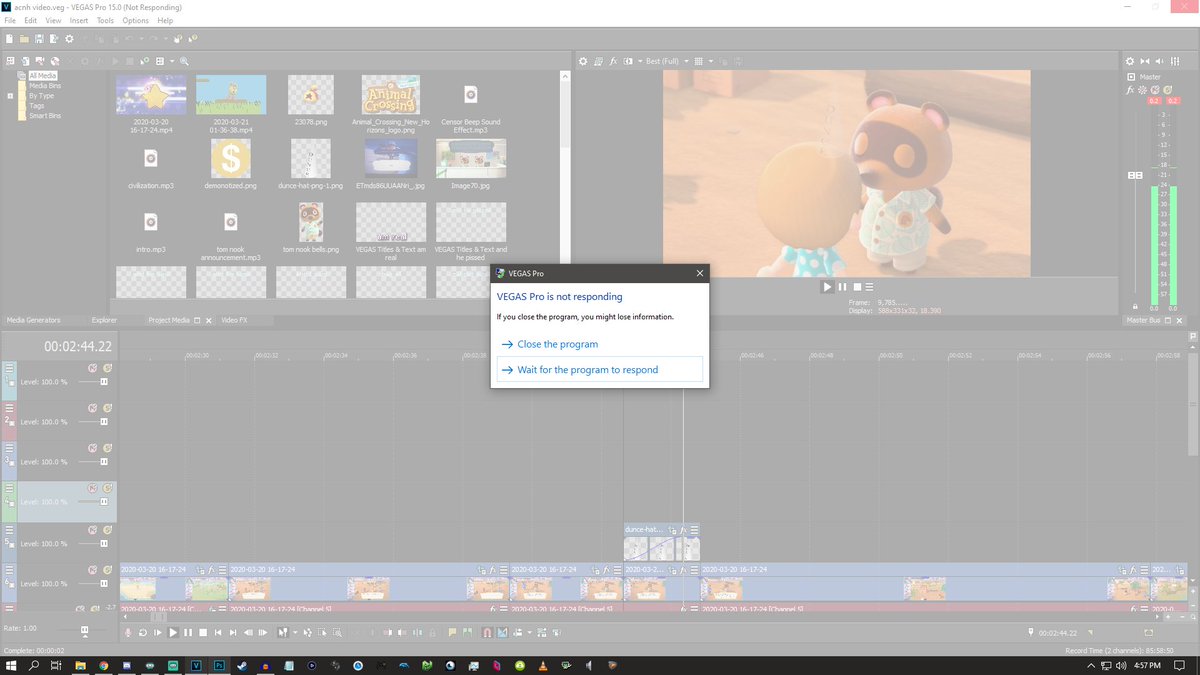Play the video preview

(x=827, y=286)
